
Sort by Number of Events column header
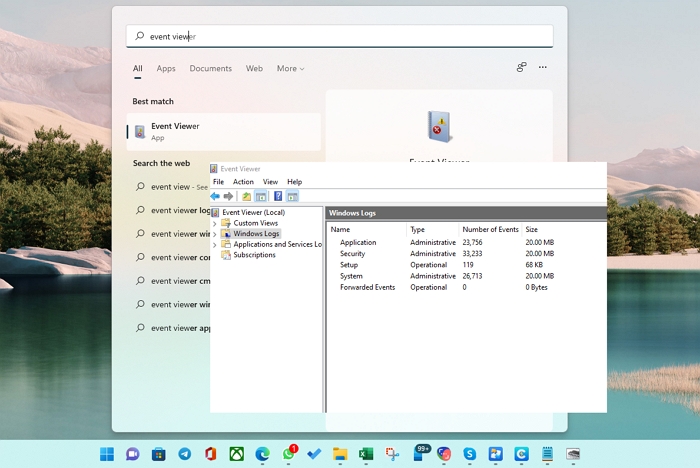[490, 230]
